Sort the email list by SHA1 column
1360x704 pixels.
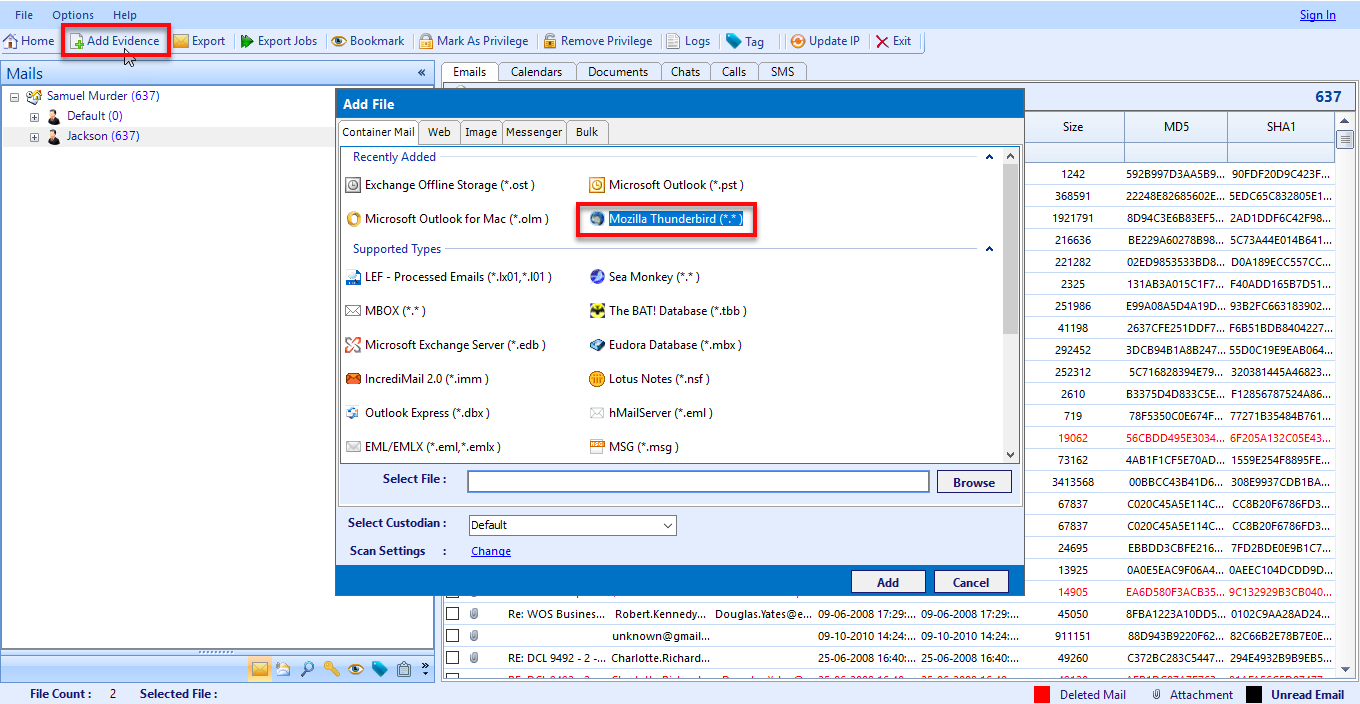click(1281, 127)
